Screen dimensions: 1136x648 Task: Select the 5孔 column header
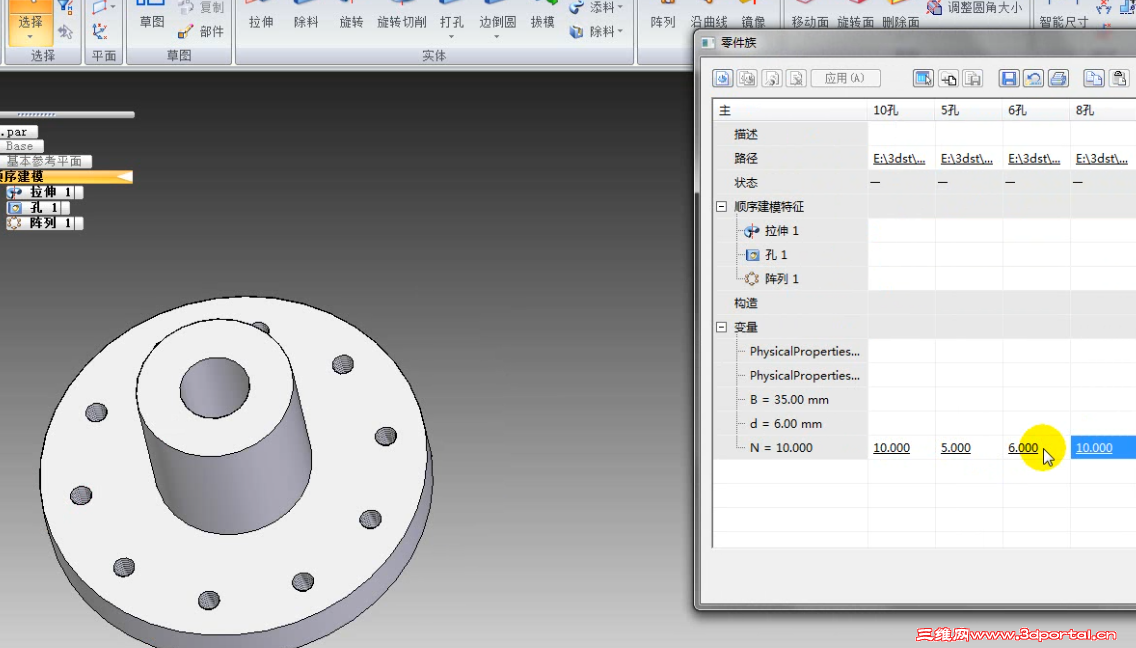pos(969,110)
